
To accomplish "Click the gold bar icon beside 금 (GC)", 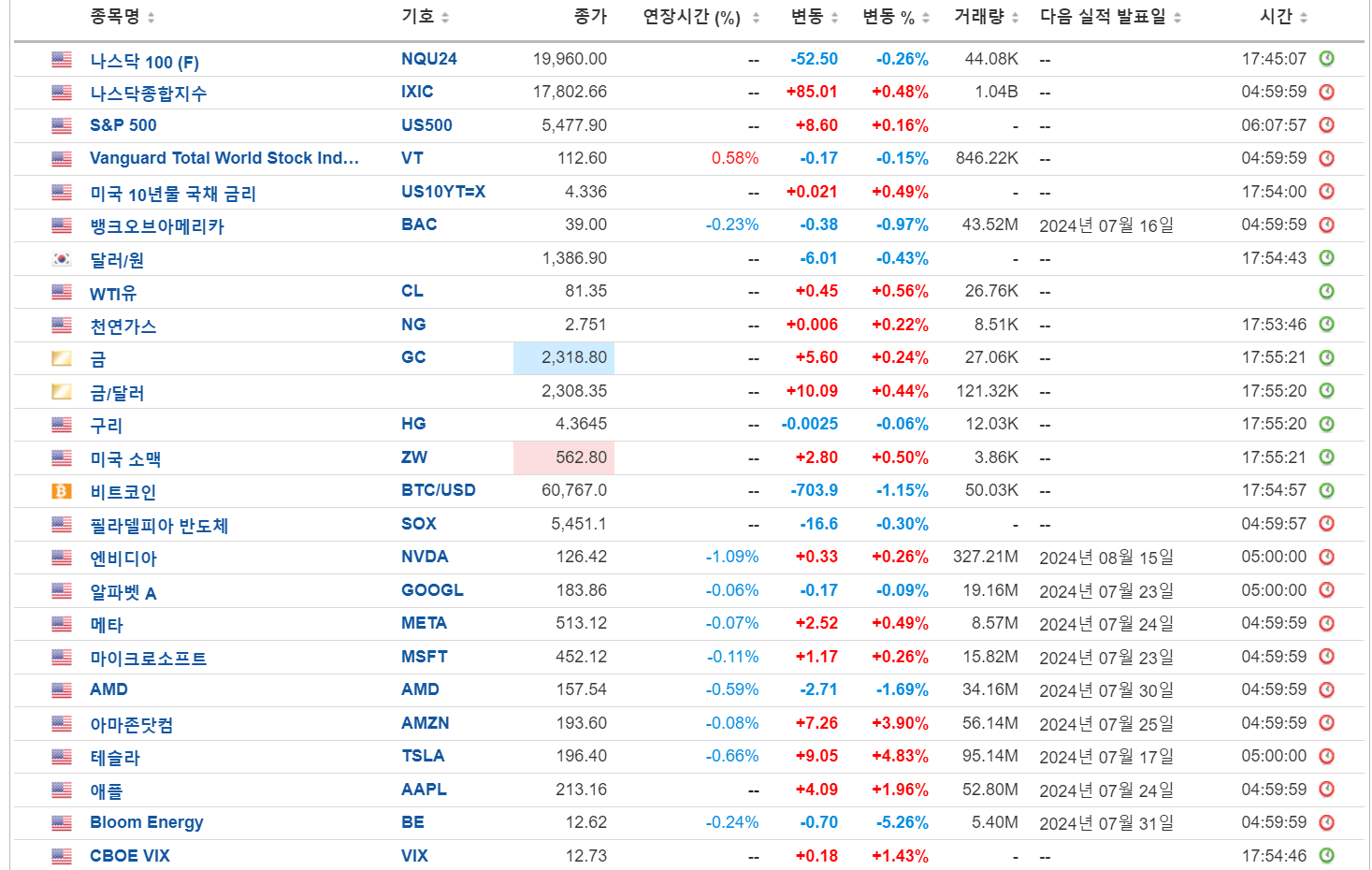I will (x=62, y=358).
